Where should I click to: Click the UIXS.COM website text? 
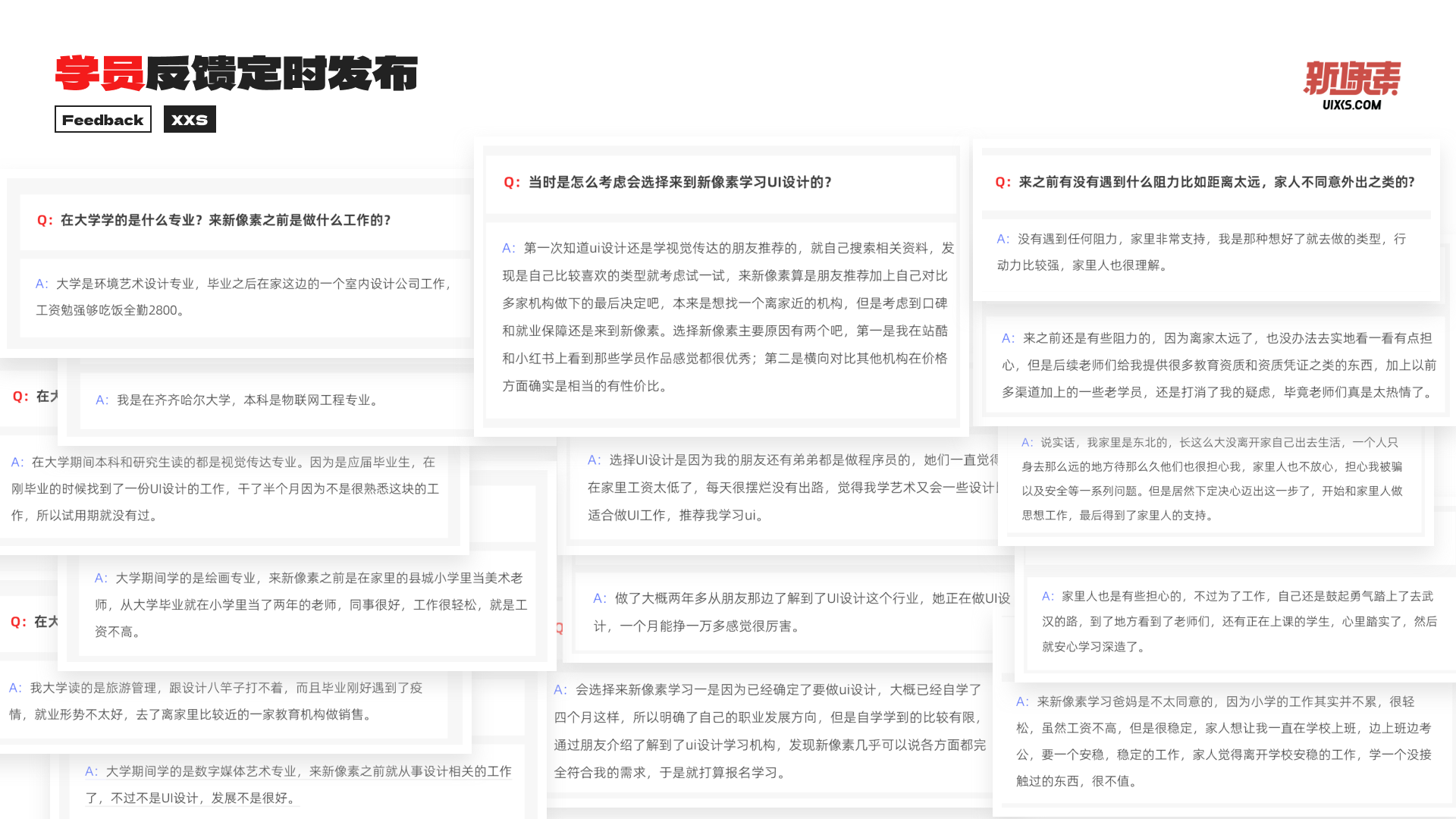coord(1351,105)
